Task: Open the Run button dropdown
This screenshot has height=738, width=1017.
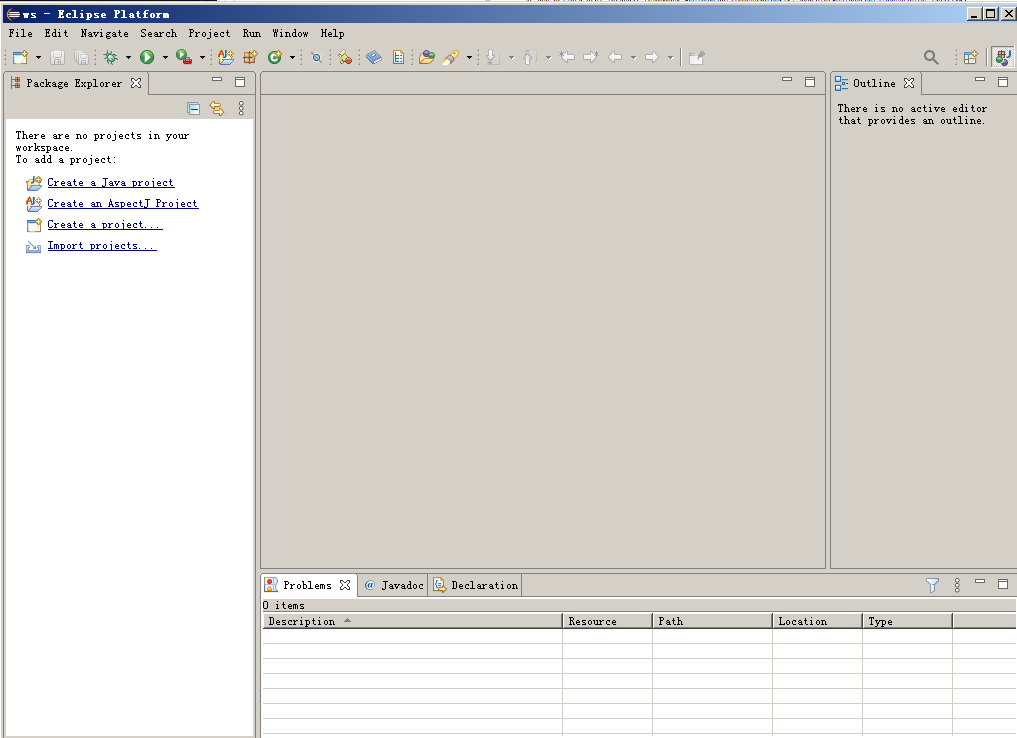Action: (x=165, y=57)
